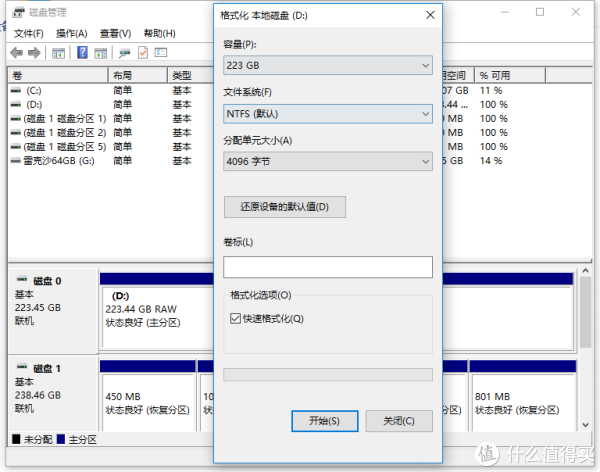
Task: Click the Back arrow toolbar icon
Action: pos(16,52)
